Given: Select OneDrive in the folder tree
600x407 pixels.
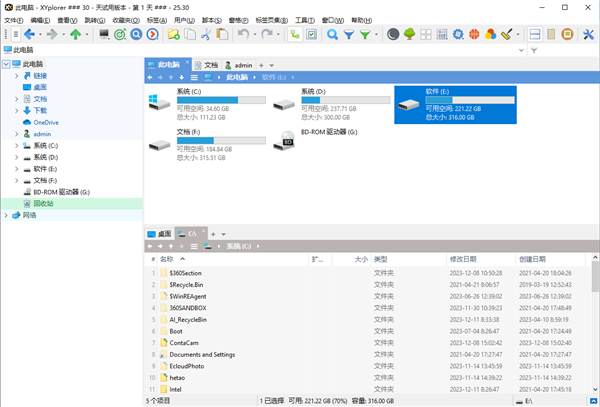Looking at the screenshot, I should 46,122.
